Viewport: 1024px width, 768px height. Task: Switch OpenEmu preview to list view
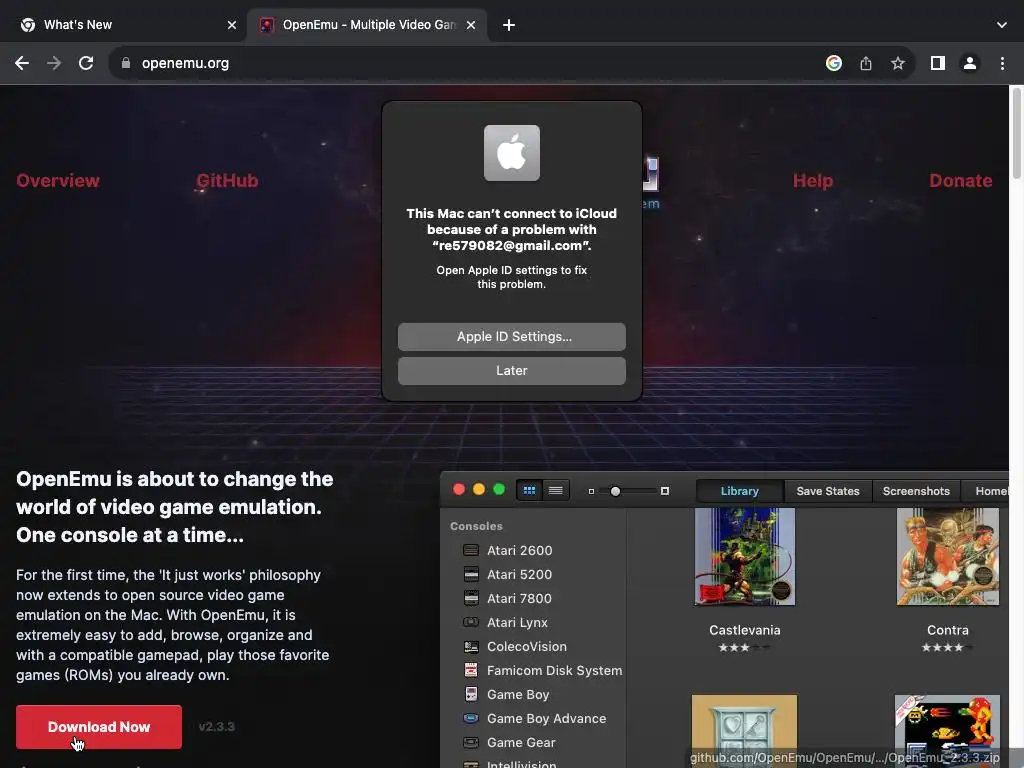pos(556,490)
